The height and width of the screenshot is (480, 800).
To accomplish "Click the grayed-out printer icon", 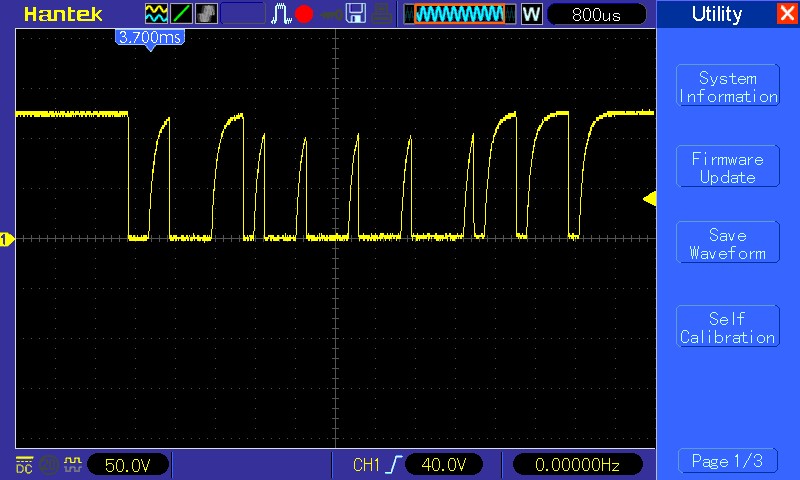I will [x=382, y=14].
